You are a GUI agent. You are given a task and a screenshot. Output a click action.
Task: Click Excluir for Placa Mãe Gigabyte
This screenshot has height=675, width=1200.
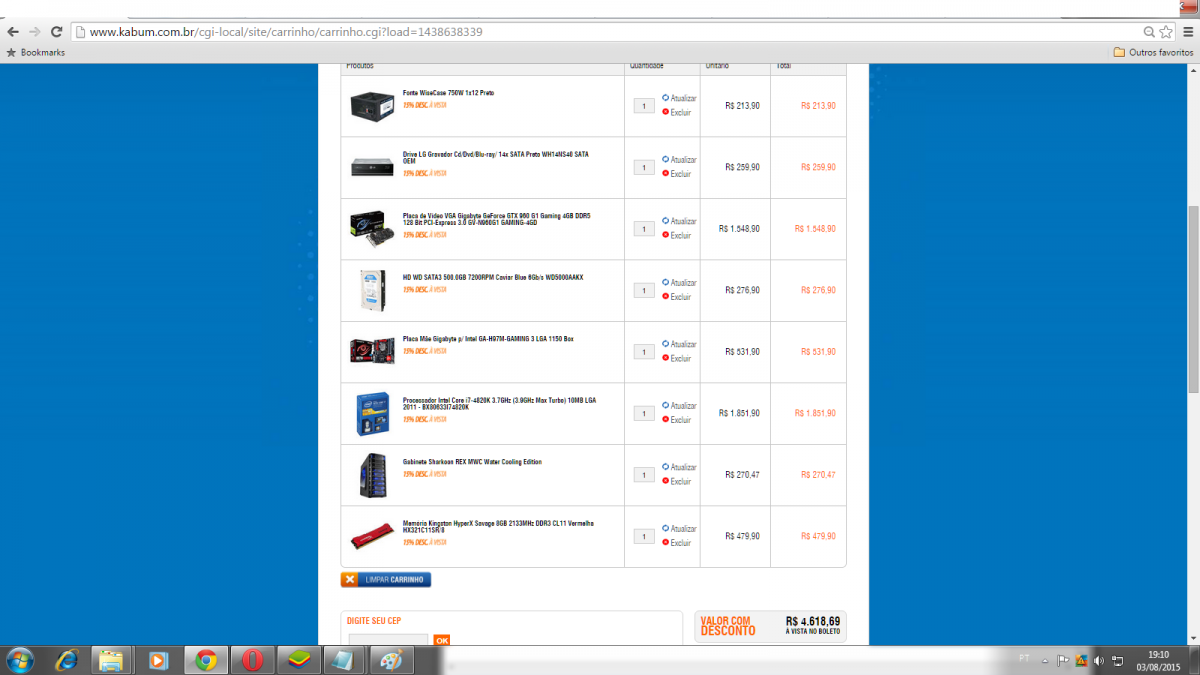[677, 358]
